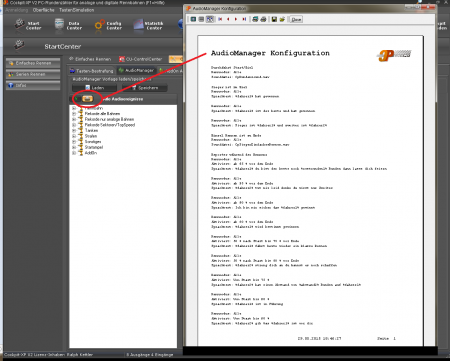Expand the Strafen tree node
Screen dimensions: 450x361
point(74,136)
